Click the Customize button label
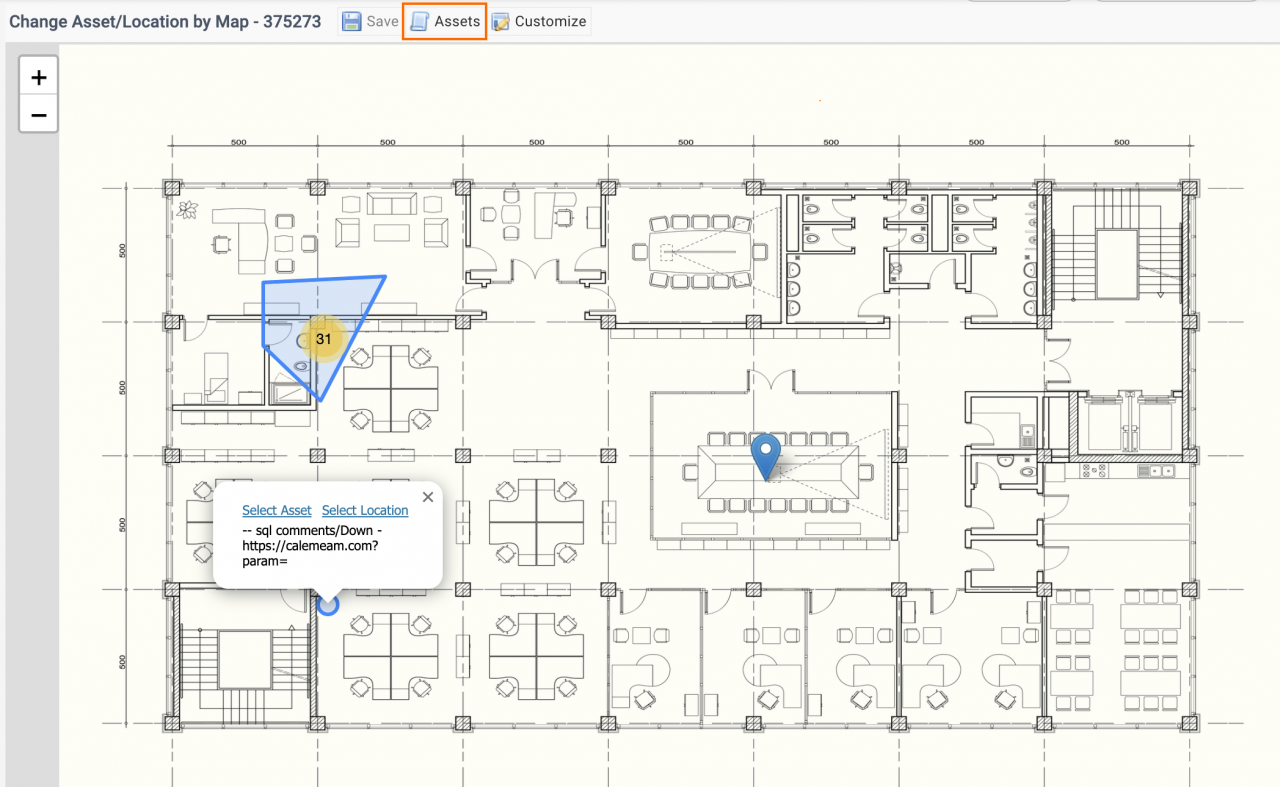This screenshot has width=1280, height=787. click(550, 21)
